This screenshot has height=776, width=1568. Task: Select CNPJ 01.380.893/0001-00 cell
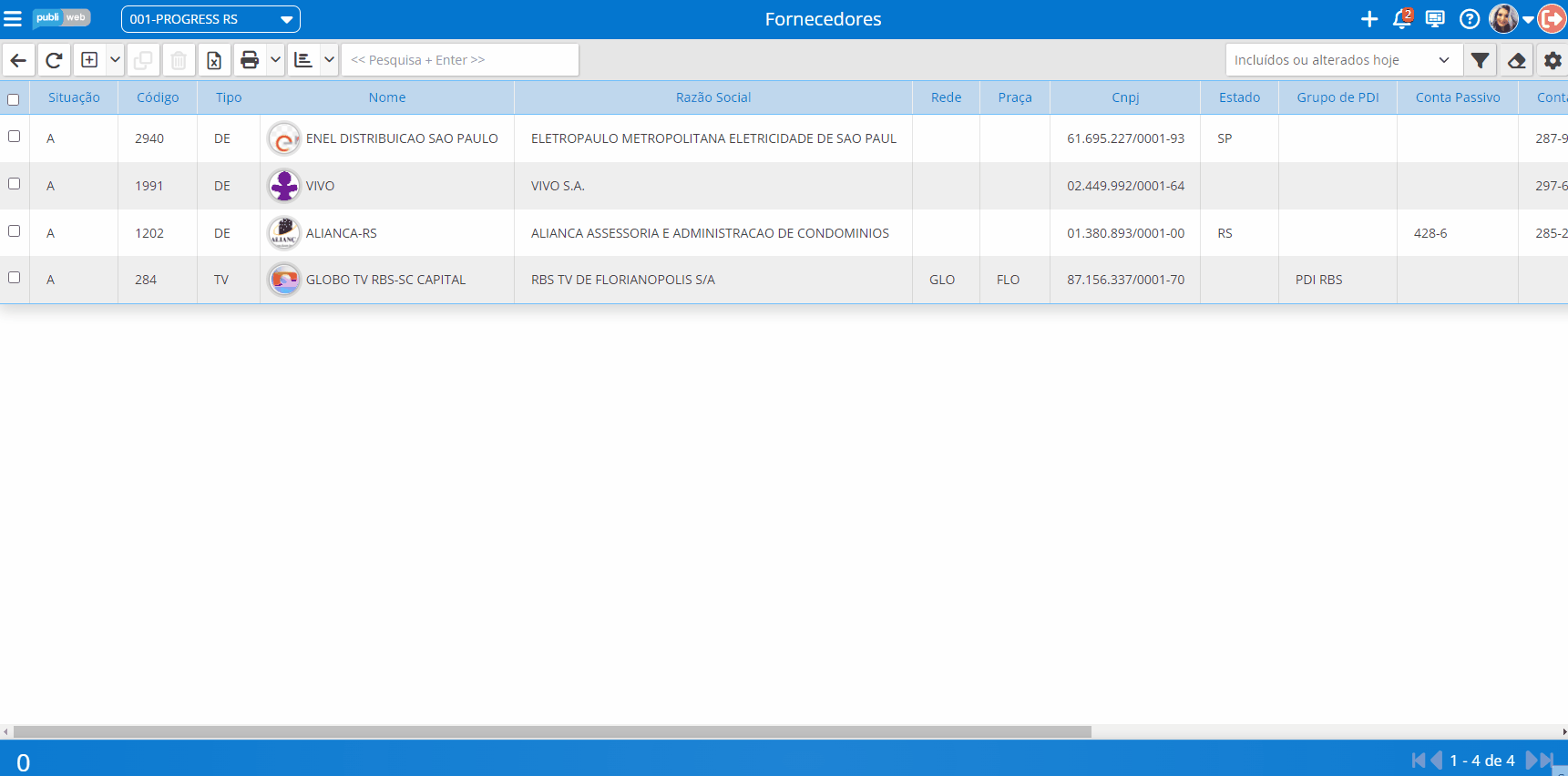[x=1126, y=233]
